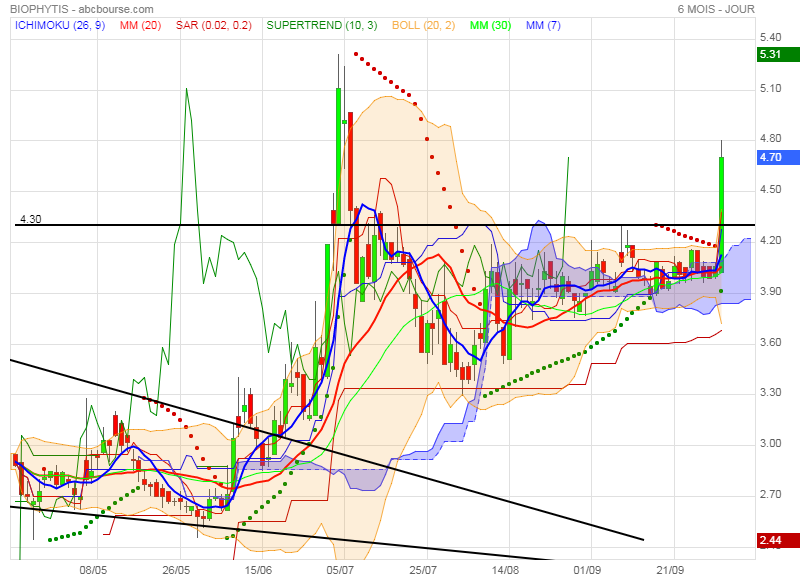
Task: Click the 3.30 price axis value
Action: [x=770, y=392]
